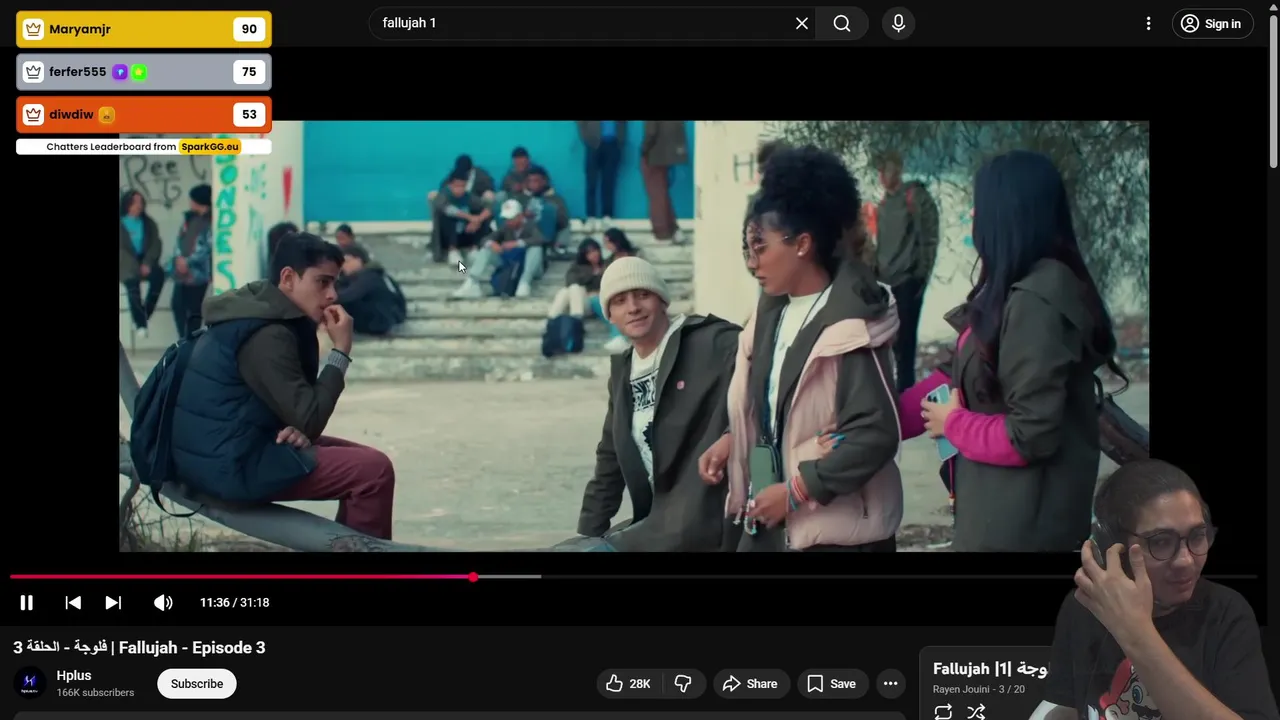Viewport: 1280px width, 720px height.
Task: Search with voice microphone icon
Action: (x=898, y=23)
